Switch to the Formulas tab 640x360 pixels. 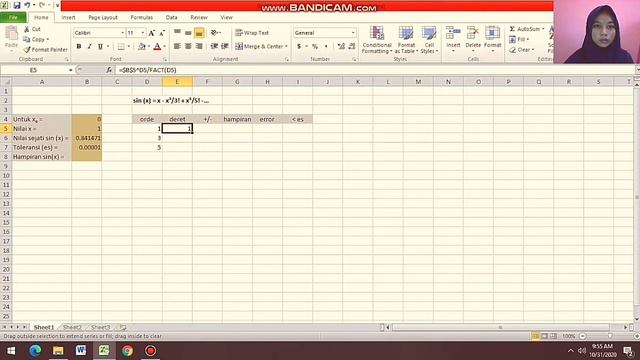pyautogui.click(x=142, y=18)
